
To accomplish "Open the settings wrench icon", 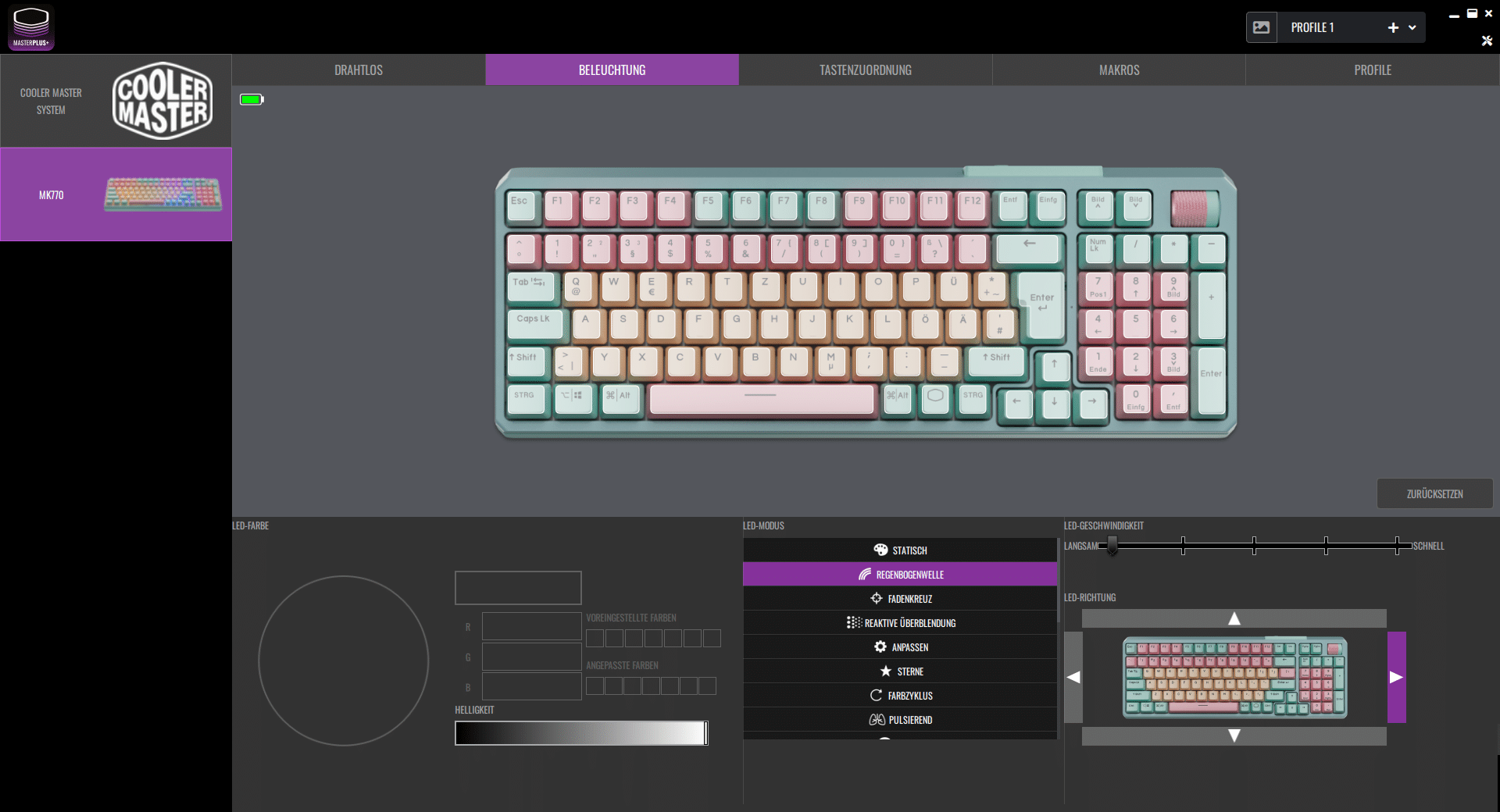I will [x=1487, y=41].
